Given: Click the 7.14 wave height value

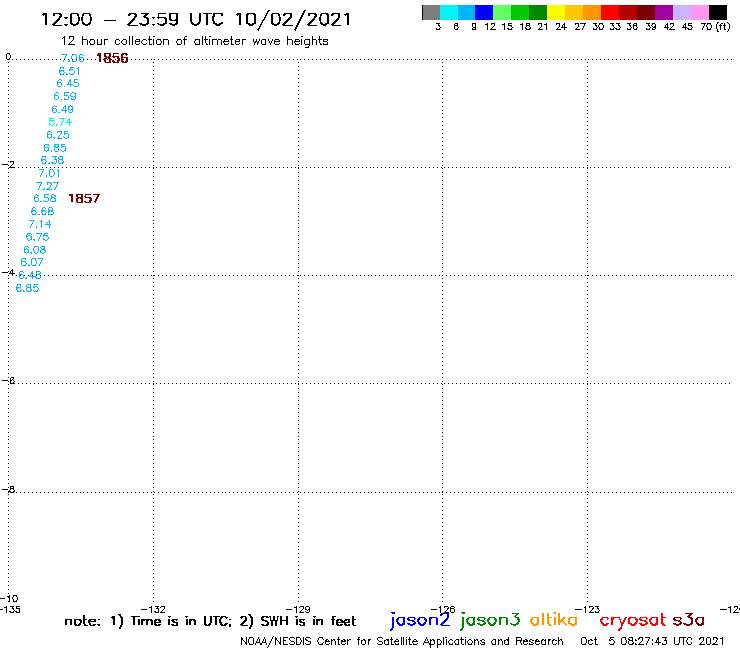Looking at the screenshot, I should (40, 224).
